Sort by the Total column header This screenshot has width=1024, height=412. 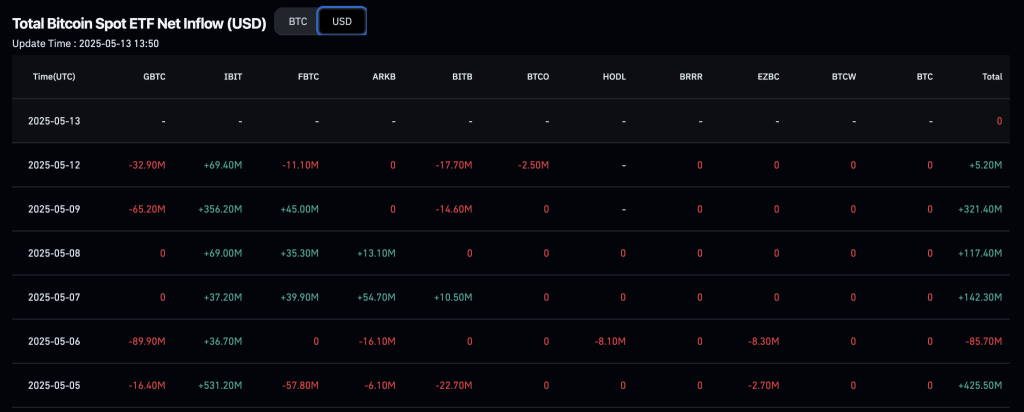pos(992,76)
